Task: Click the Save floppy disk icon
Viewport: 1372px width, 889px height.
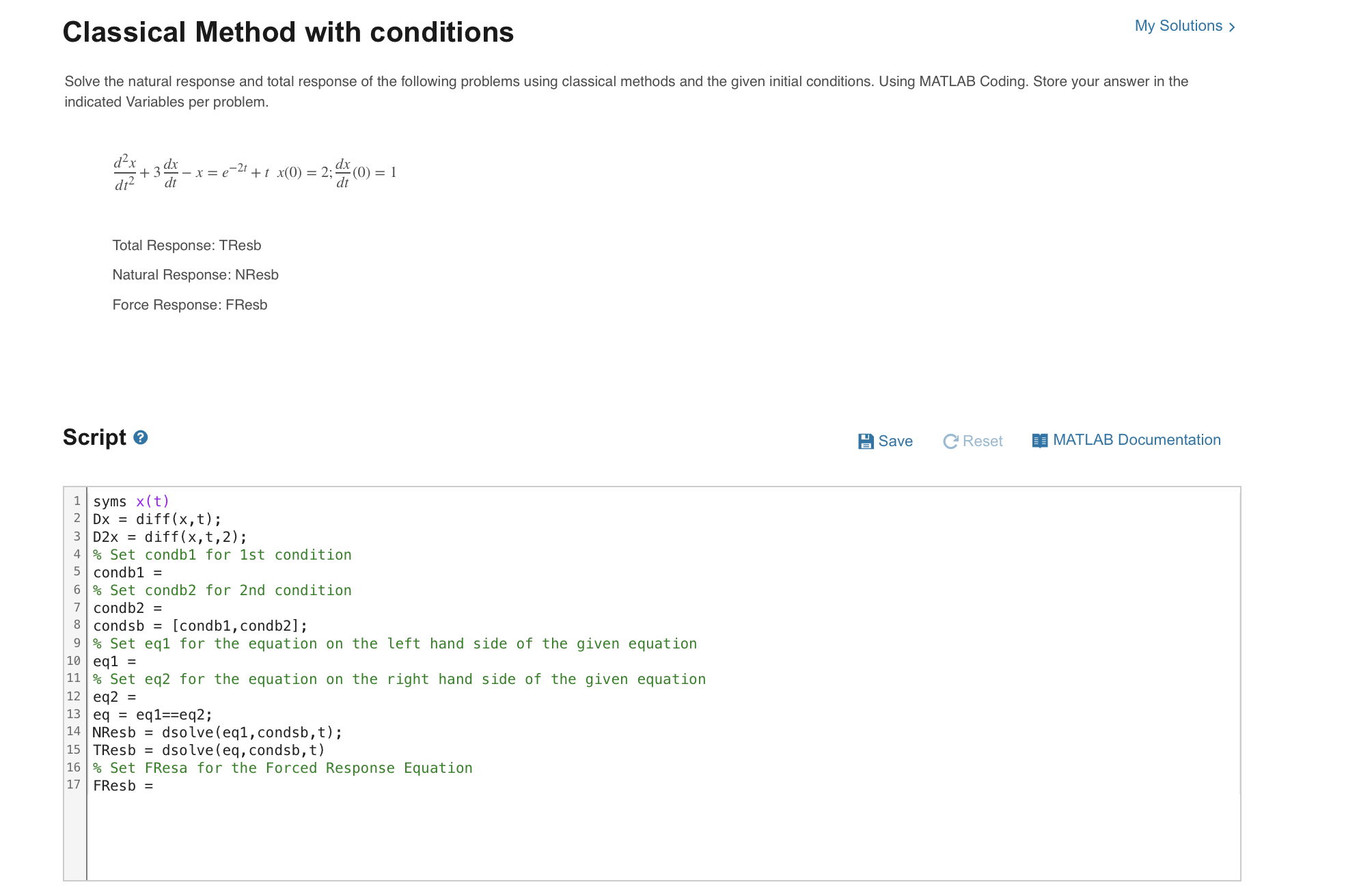Action: click(866, 441)
